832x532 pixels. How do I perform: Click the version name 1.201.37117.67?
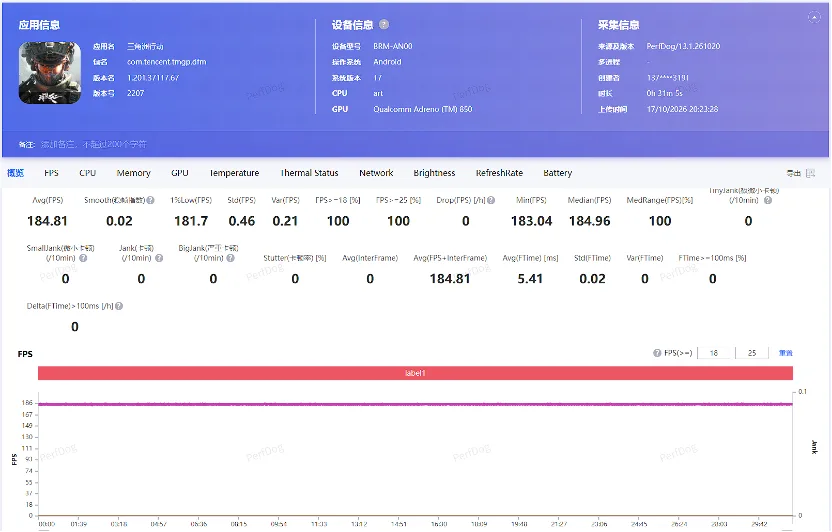coord(153,78)
